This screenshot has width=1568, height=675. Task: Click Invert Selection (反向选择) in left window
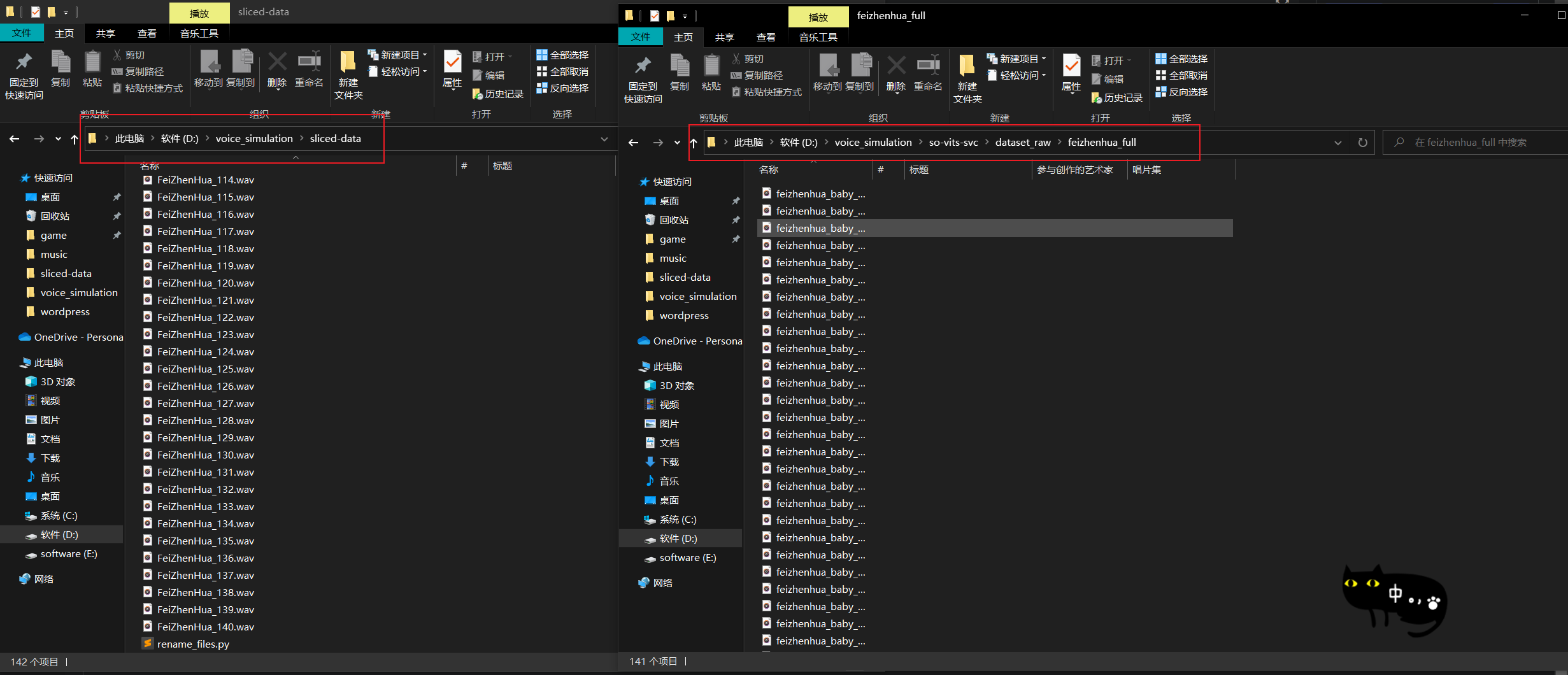[562, 88]
